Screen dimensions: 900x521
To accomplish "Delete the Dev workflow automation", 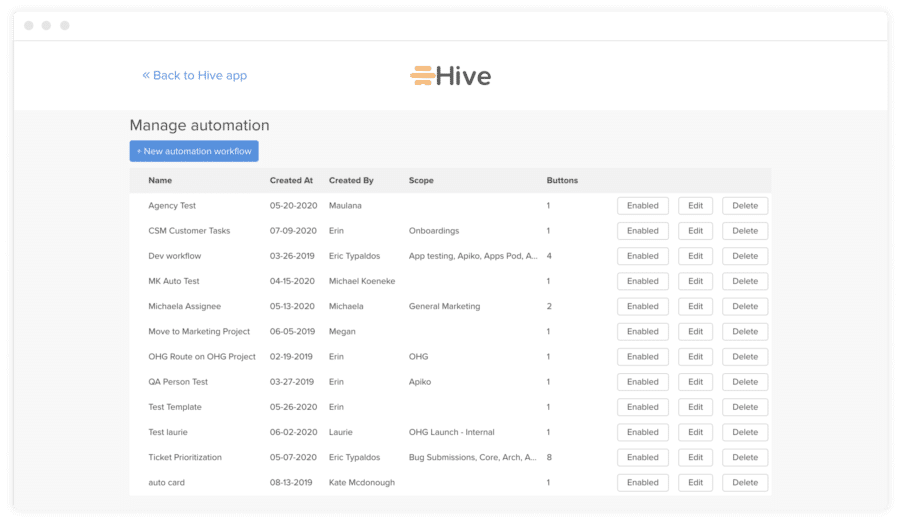I will [x=745, y=256].
